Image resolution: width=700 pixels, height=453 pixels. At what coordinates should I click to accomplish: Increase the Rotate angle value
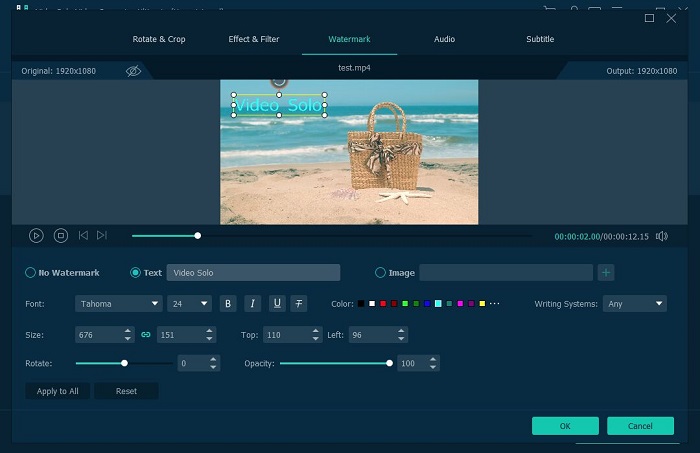213,360
